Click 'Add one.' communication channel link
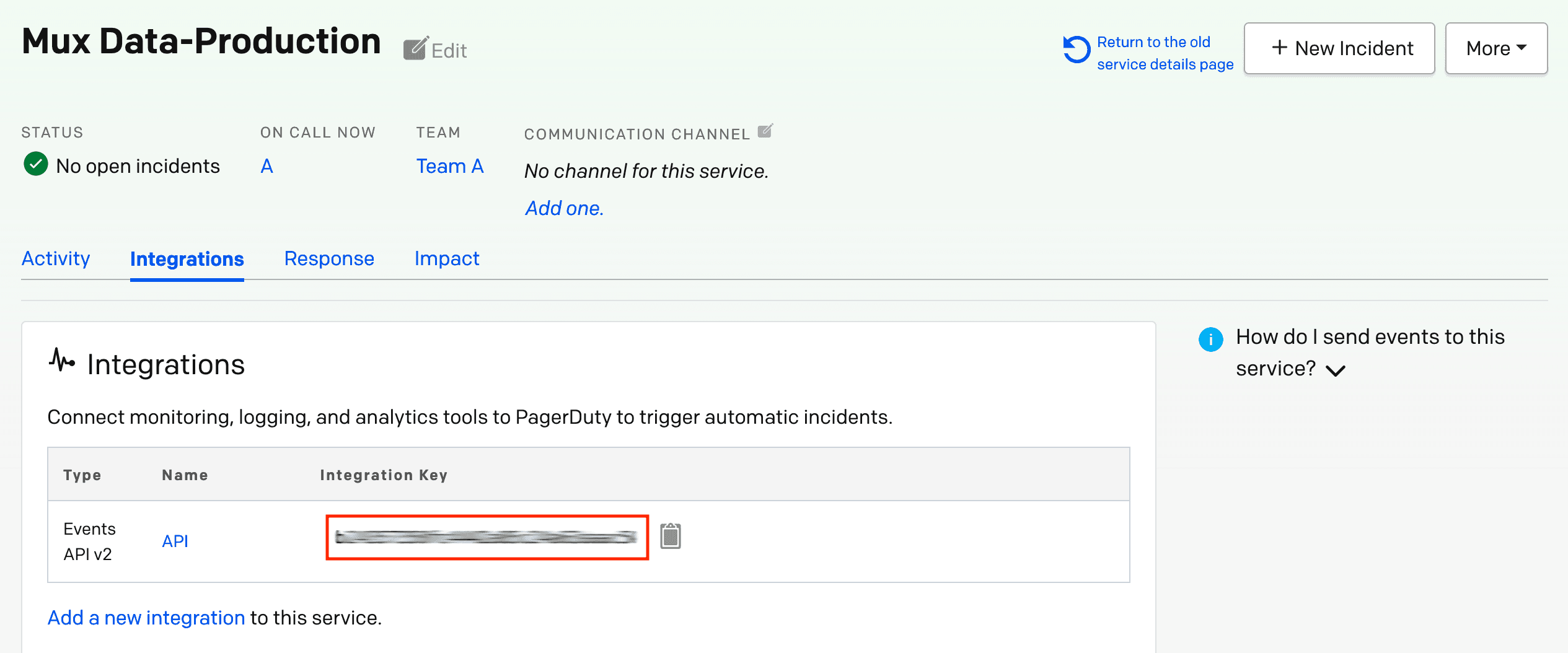 click(x=564, y=208)
